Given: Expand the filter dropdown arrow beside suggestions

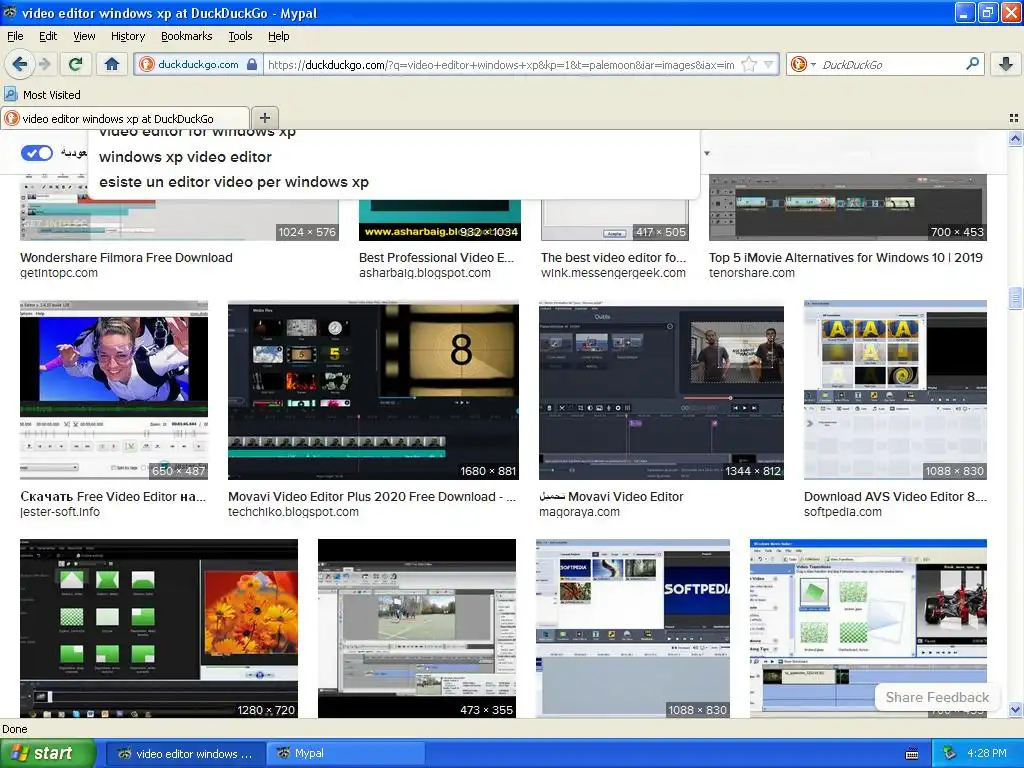Looking at the screenshot, I should point(707,153).
